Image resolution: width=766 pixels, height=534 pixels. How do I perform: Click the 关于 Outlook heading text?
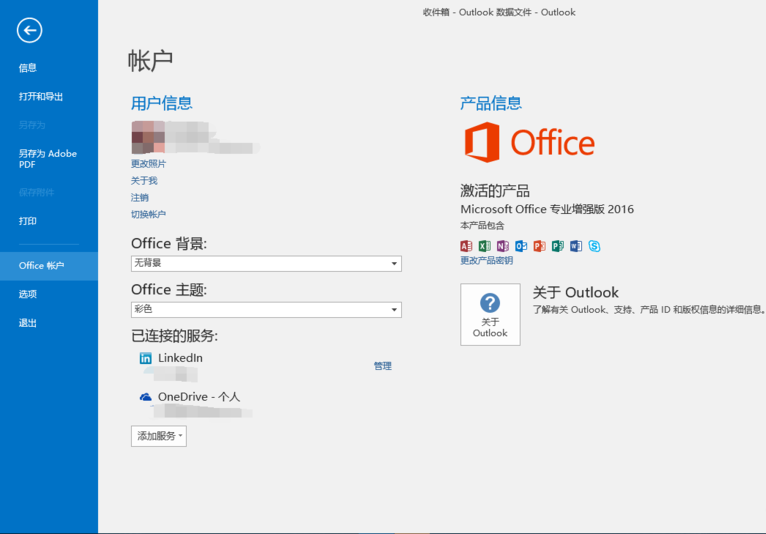tap(575, 292)
